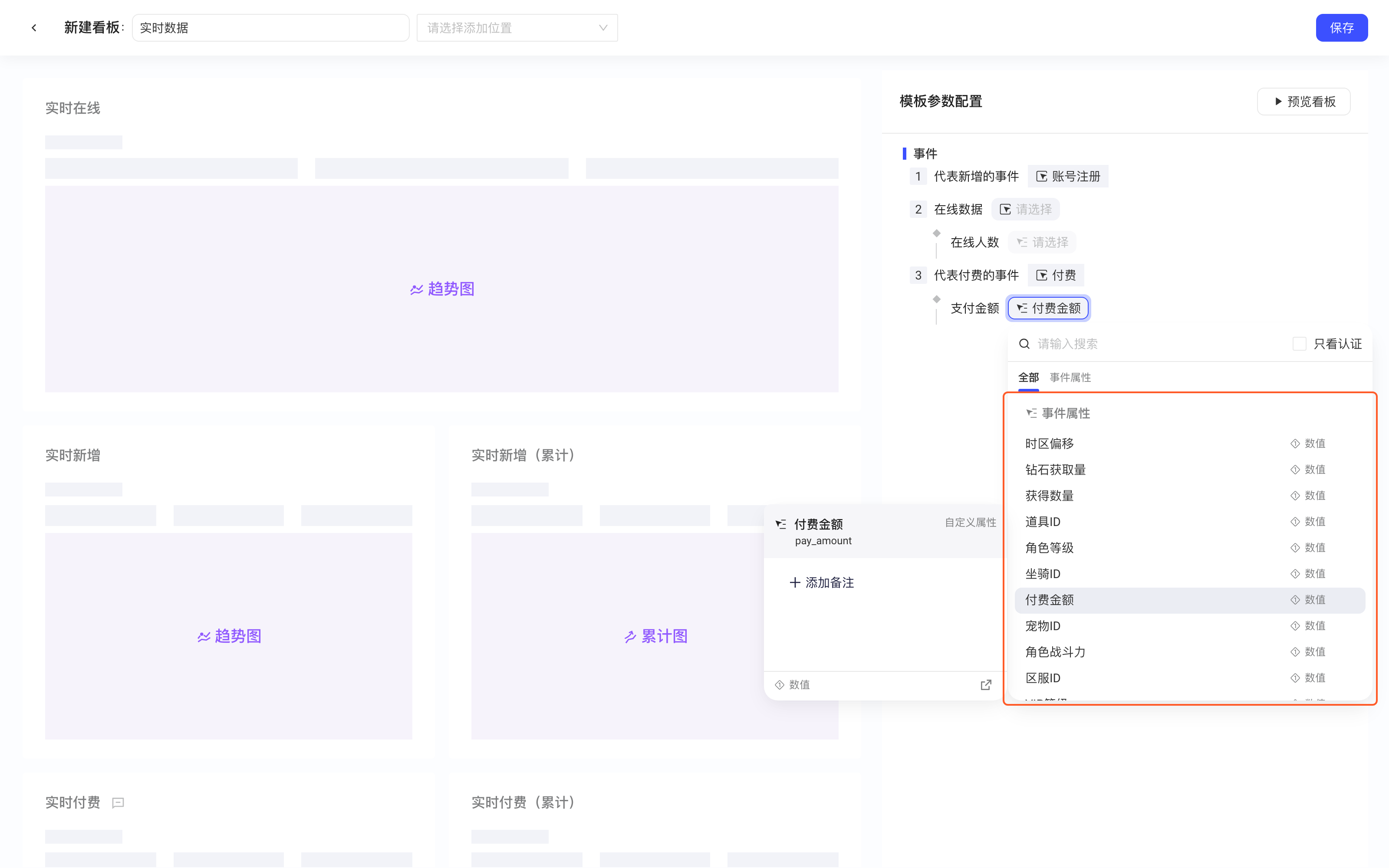The height and width of the screenshot is (868, 1389).
Task: Toggle the 只看认证 checkbox
Action: click(x=1300, y=344)
